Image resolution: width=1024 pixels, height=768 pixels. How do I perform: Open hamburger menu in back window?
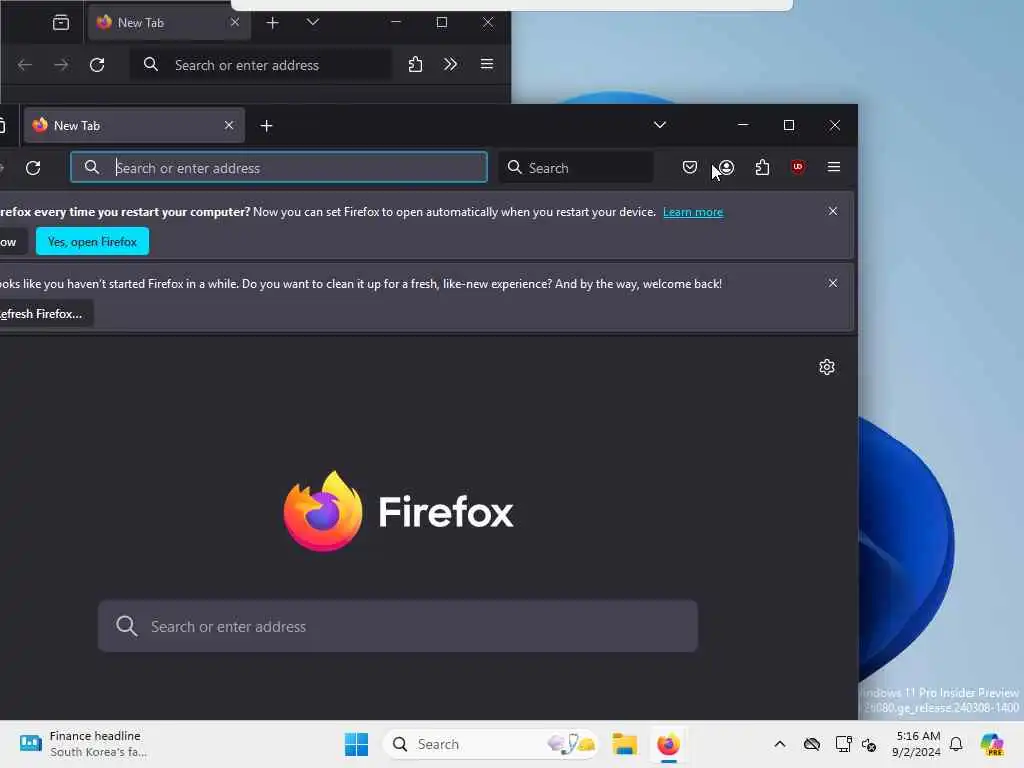pos(487,65)
